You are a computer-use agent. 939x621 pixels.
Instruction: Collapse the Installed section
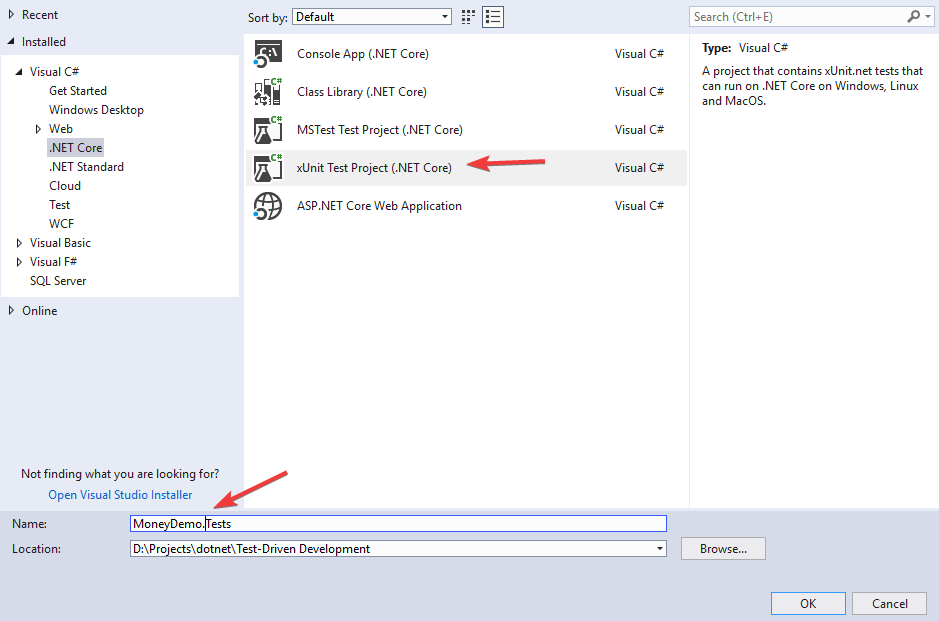pyautogui.click(x=11, y=41)
